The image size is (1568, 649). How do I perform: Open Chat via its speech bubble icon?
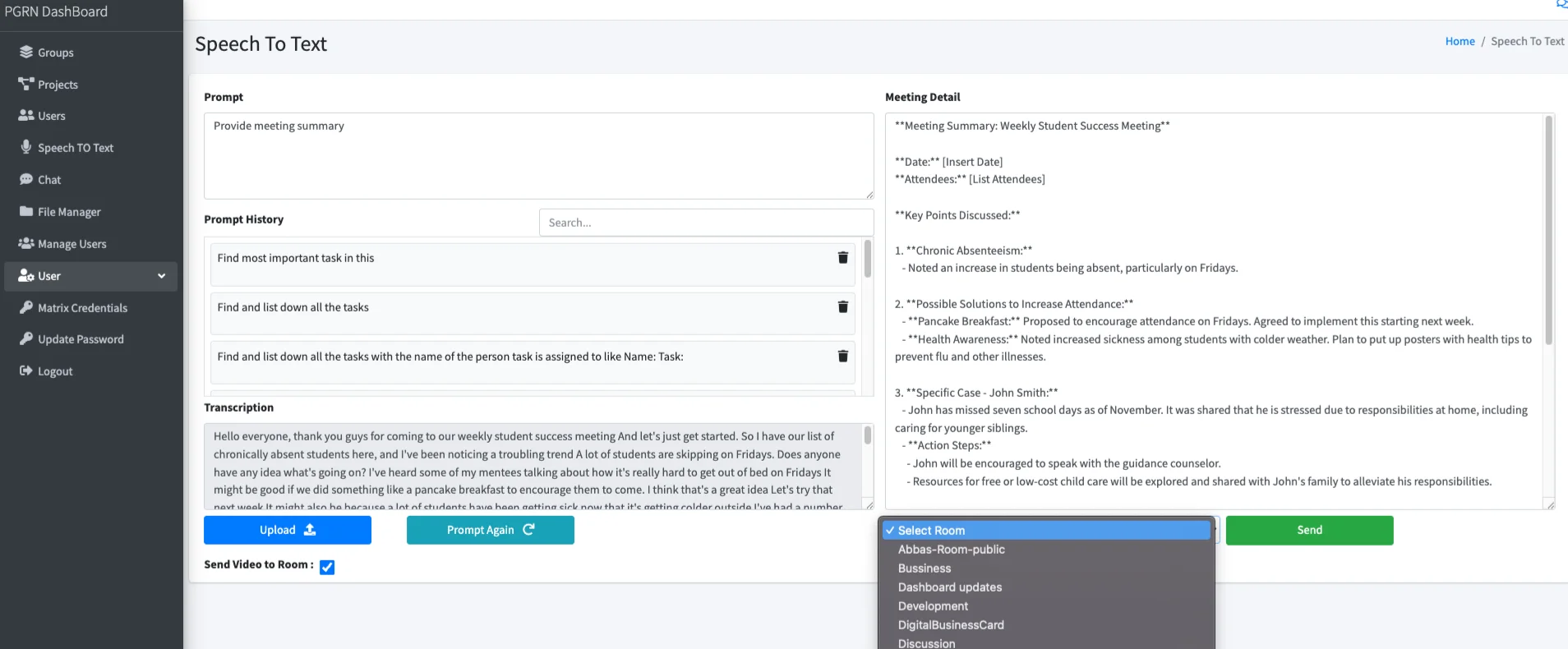tap(26, 179)
